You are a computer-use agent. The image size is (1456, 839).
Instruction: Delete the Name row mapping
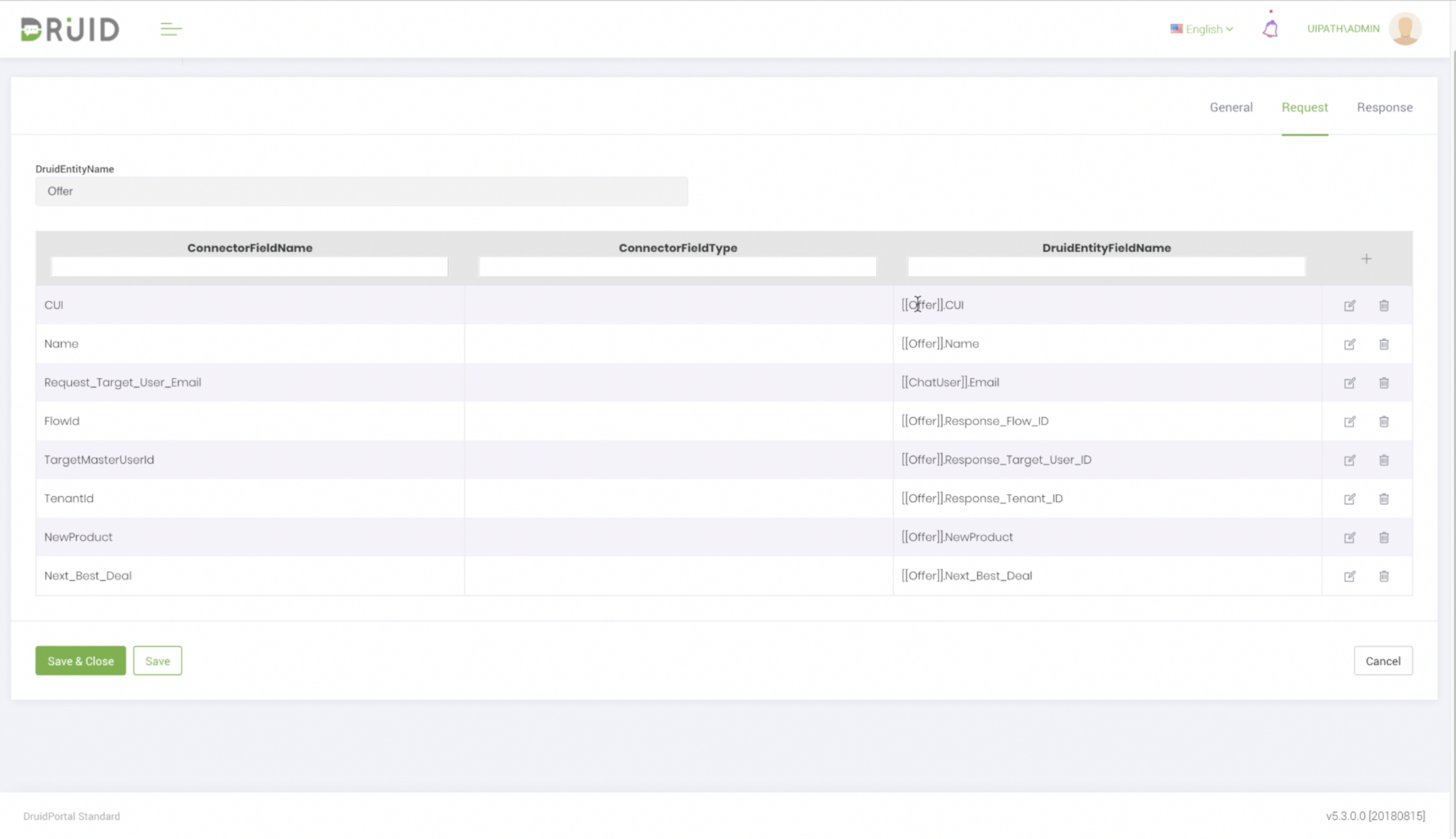1384,344
